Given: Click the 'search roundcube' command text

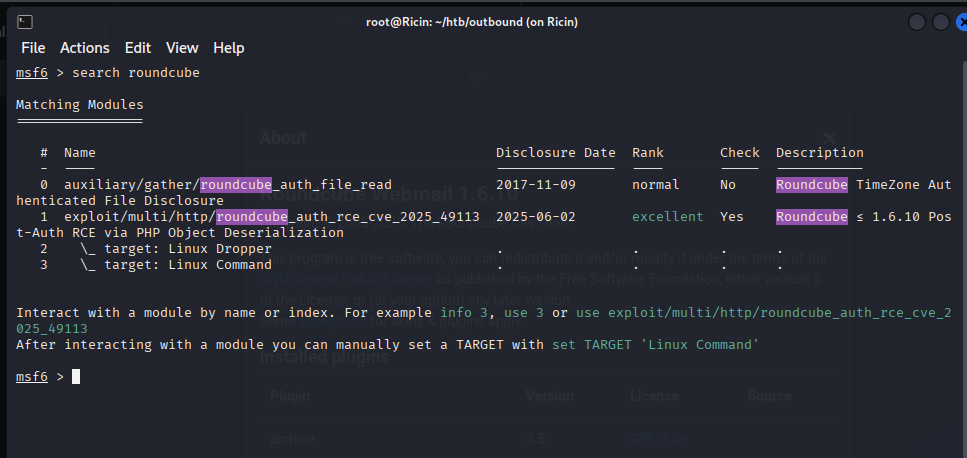Looking at the screenshot, I should coord(136,73).
